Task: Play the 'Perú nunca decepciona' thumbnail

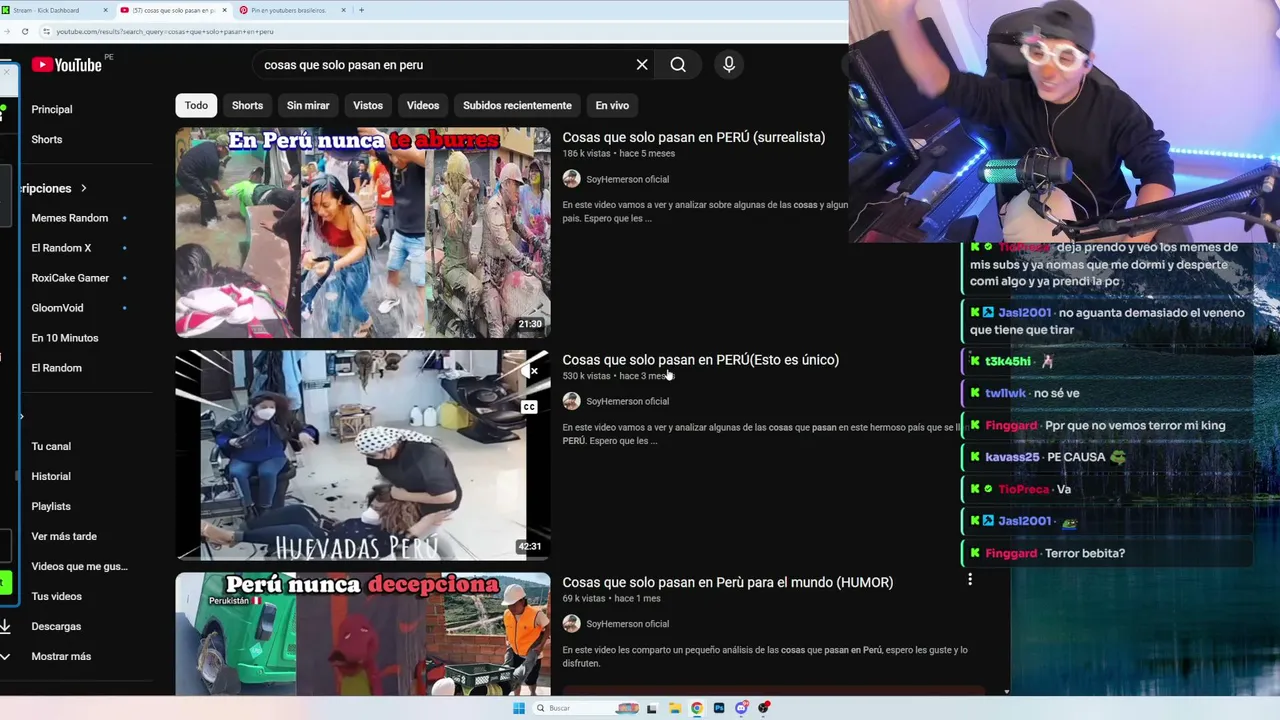Action: point(363,634)
